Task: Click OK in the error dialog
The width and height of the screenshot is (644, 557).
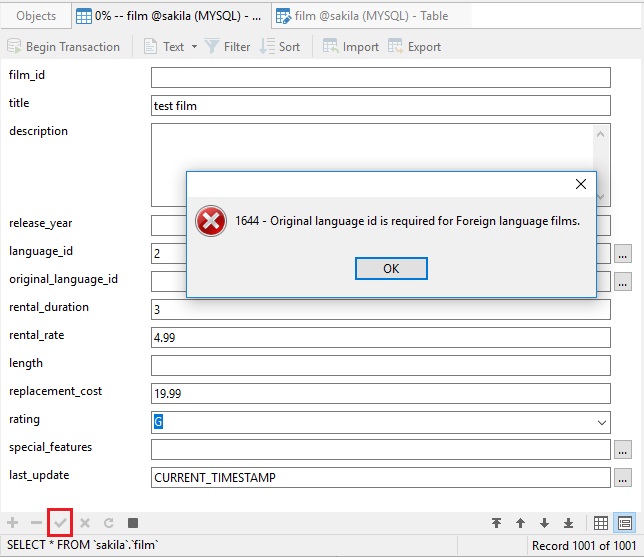Action: [391, 269]
